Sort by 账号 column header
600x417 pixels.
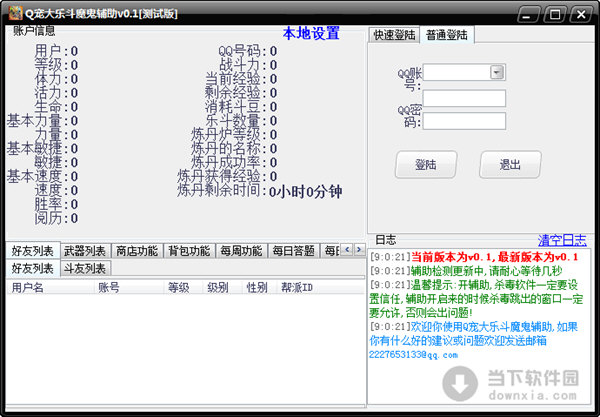click(129, 288)
